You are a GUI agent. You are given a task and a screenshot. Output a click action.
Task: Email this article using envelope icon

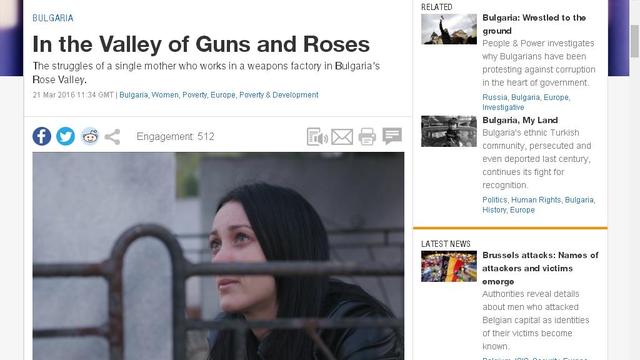pos(342,137)
